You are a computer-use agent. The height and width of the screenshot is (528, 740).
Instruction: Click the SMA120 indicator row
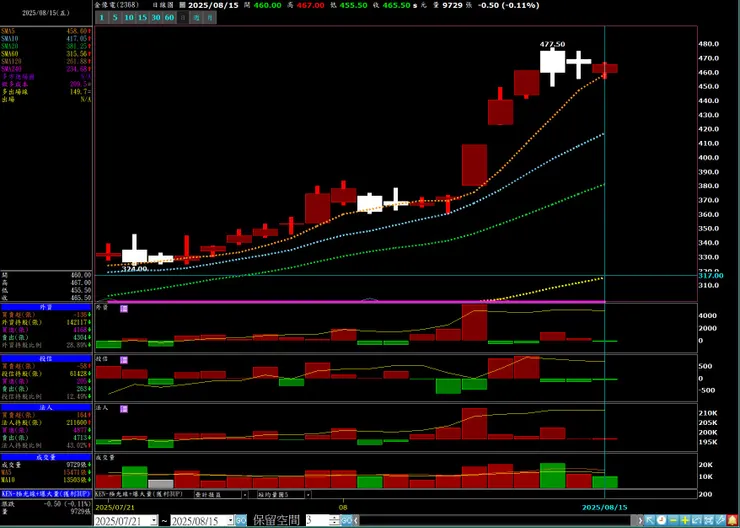(x=46, y=61)
